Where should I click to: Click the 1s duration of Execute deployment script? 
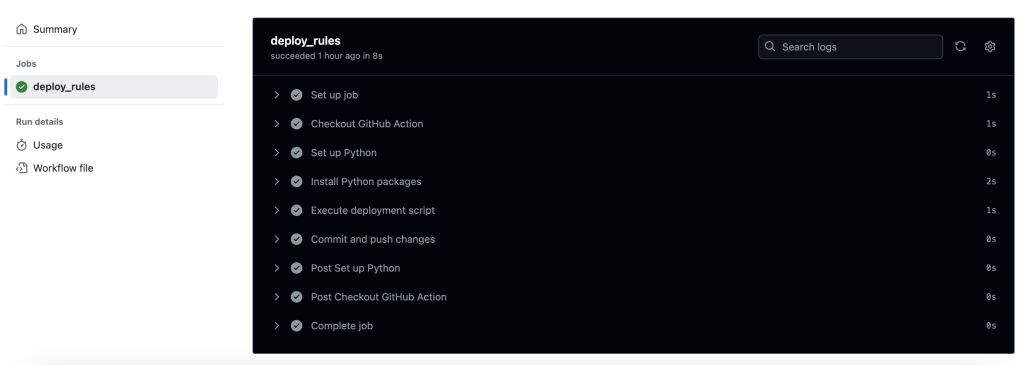[991, 210]
